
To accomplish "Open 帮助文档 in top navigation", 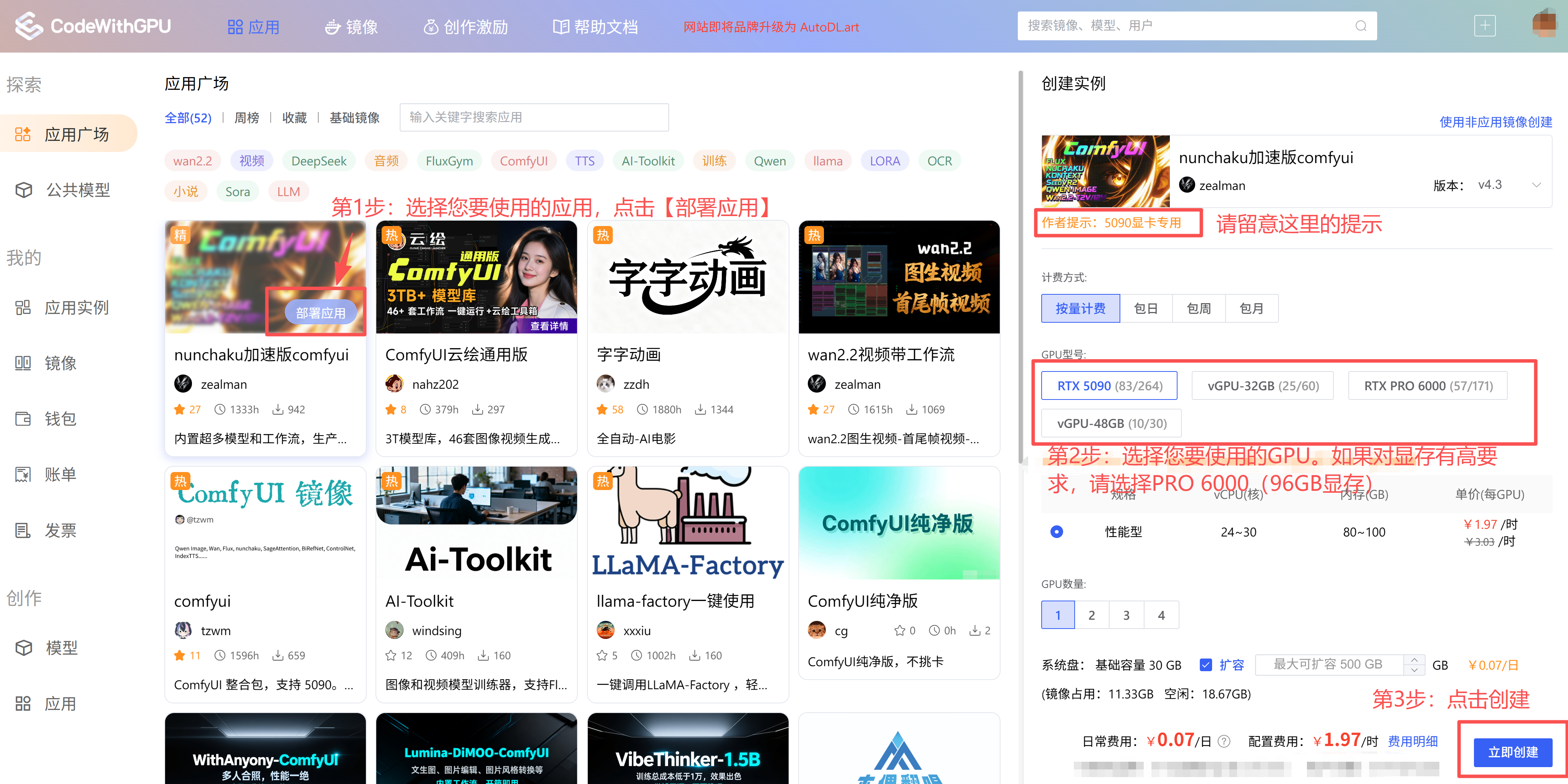I will point(595,27).
